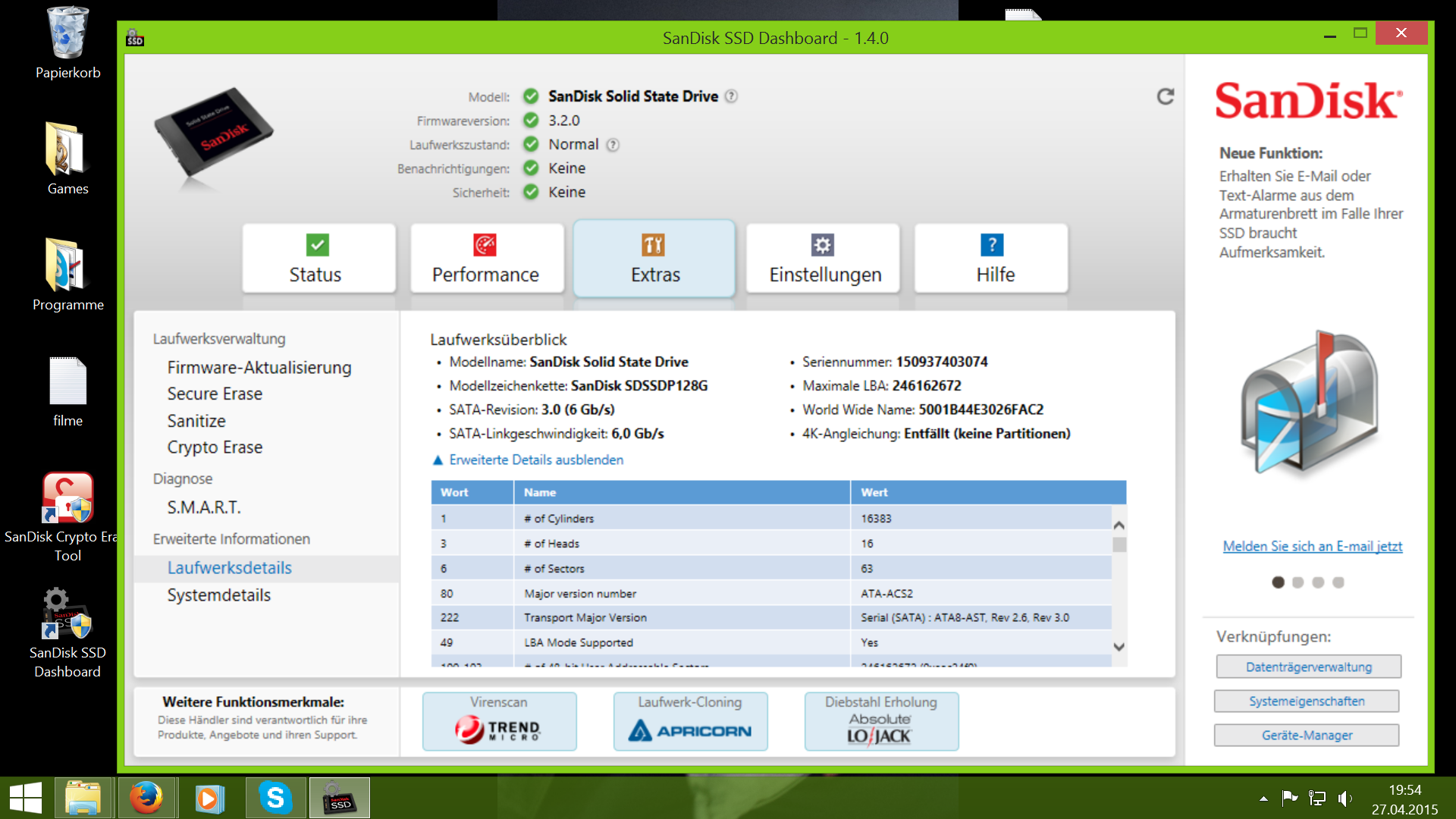Viewport: 1456px width, 819px height.
Task: Select S.M.A.R.T. in the sidebar
Action: (x=204, y=507)
